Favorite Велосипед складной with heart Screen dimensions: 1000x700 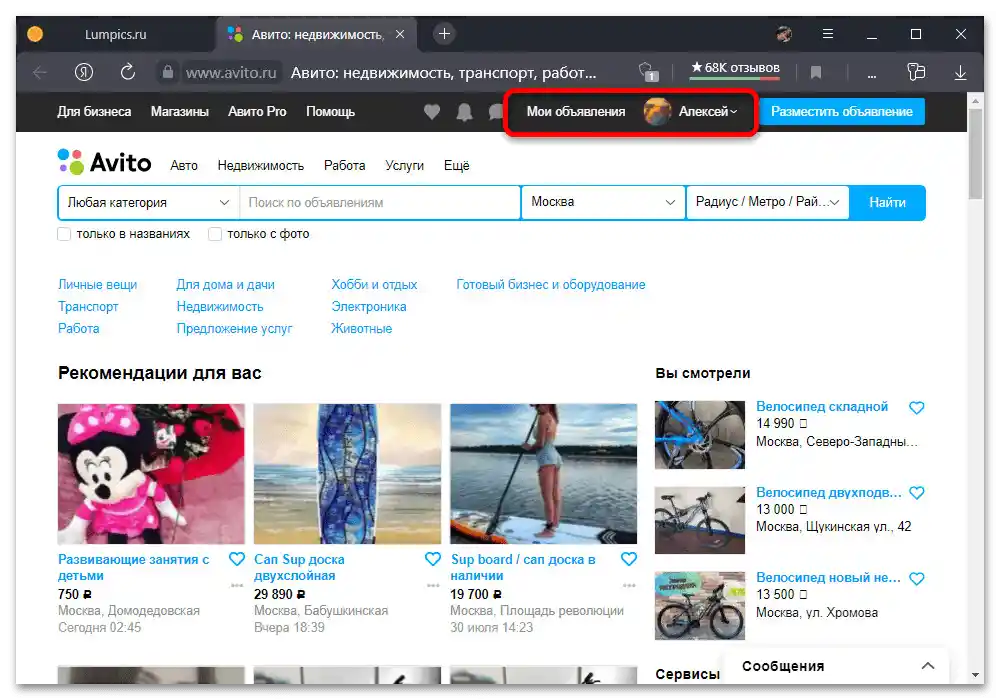(x=916, y=407)
